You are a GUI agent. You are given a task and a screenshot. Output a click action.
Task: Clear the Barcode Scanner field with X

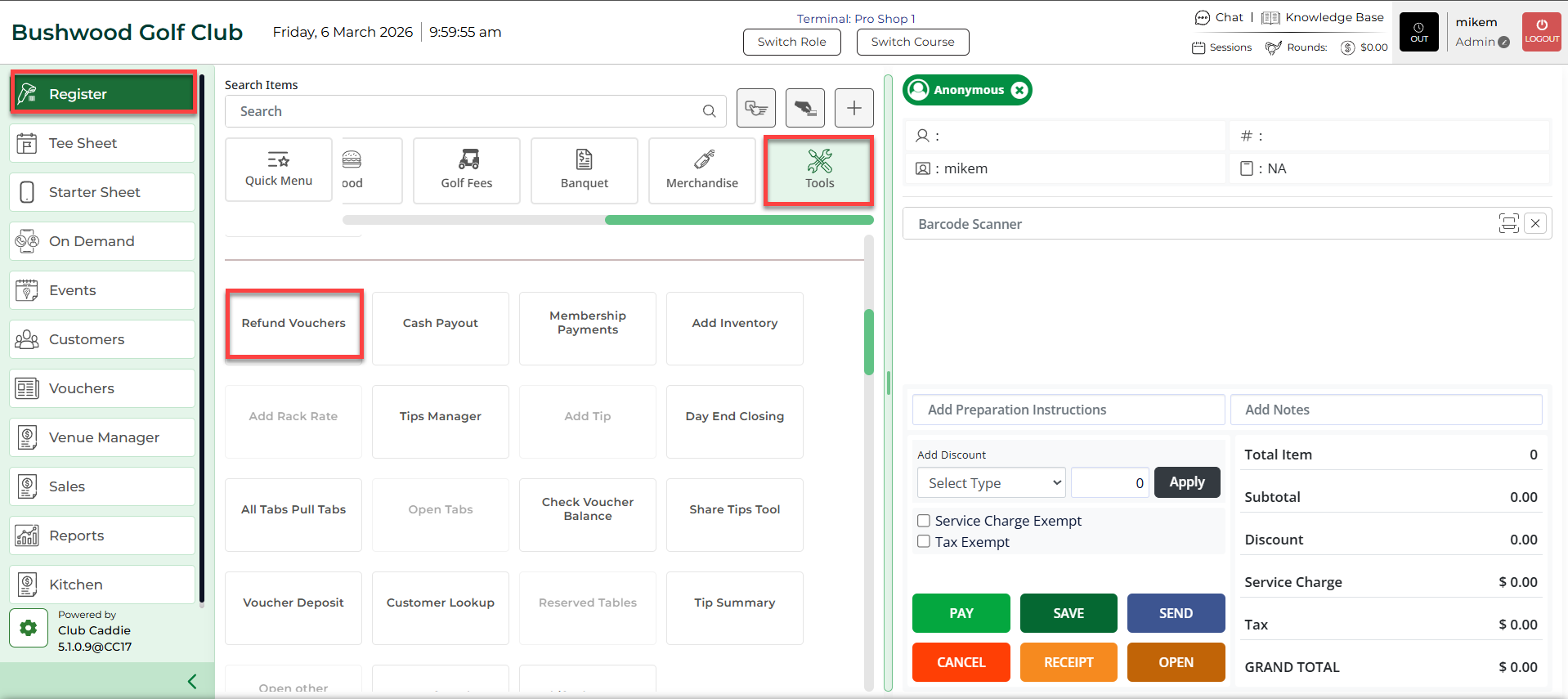(x=1535, y=223)
